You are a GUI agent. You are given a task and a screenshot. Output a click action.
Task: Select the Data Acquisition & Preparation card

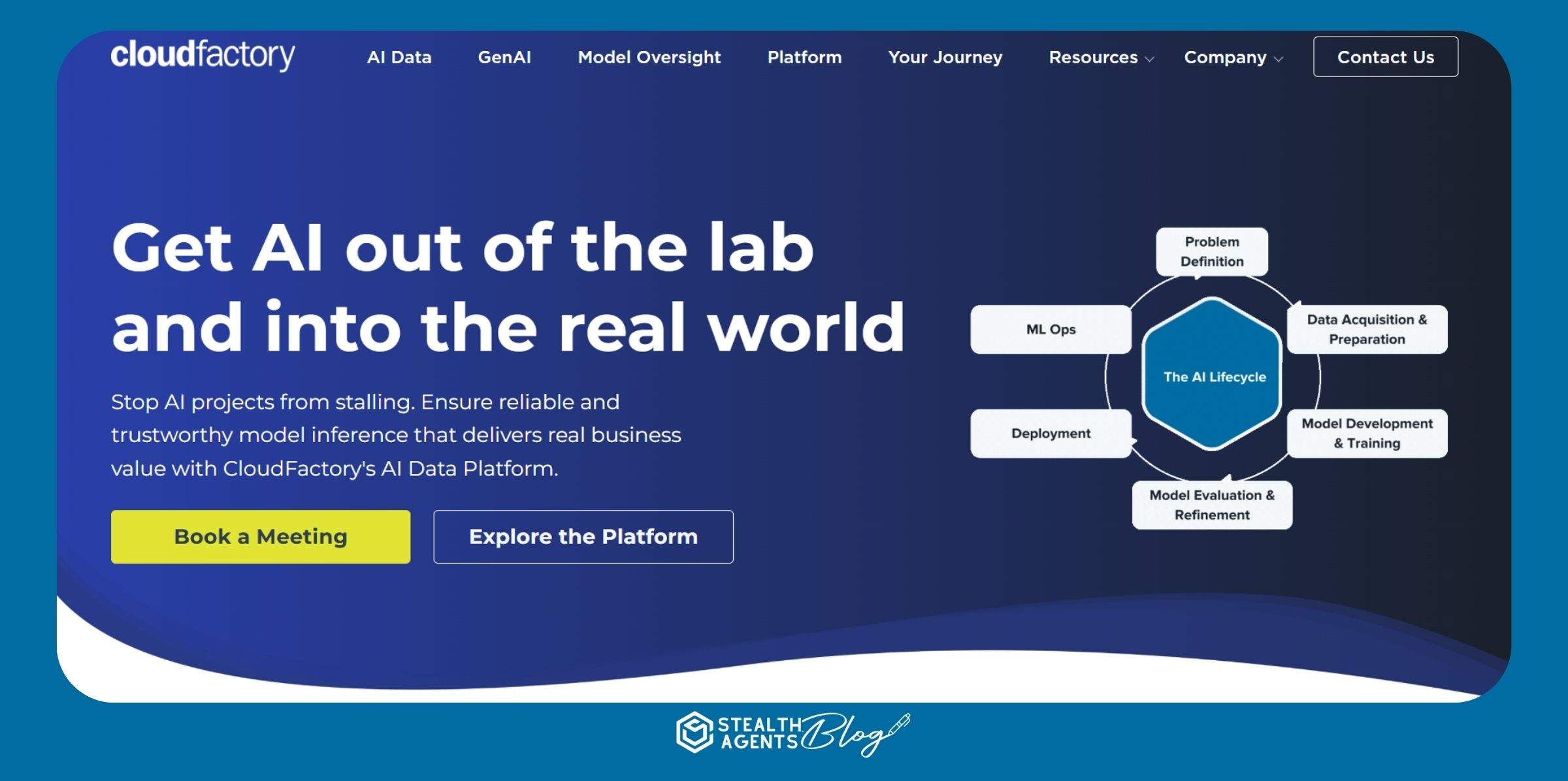pos(1367,329)
